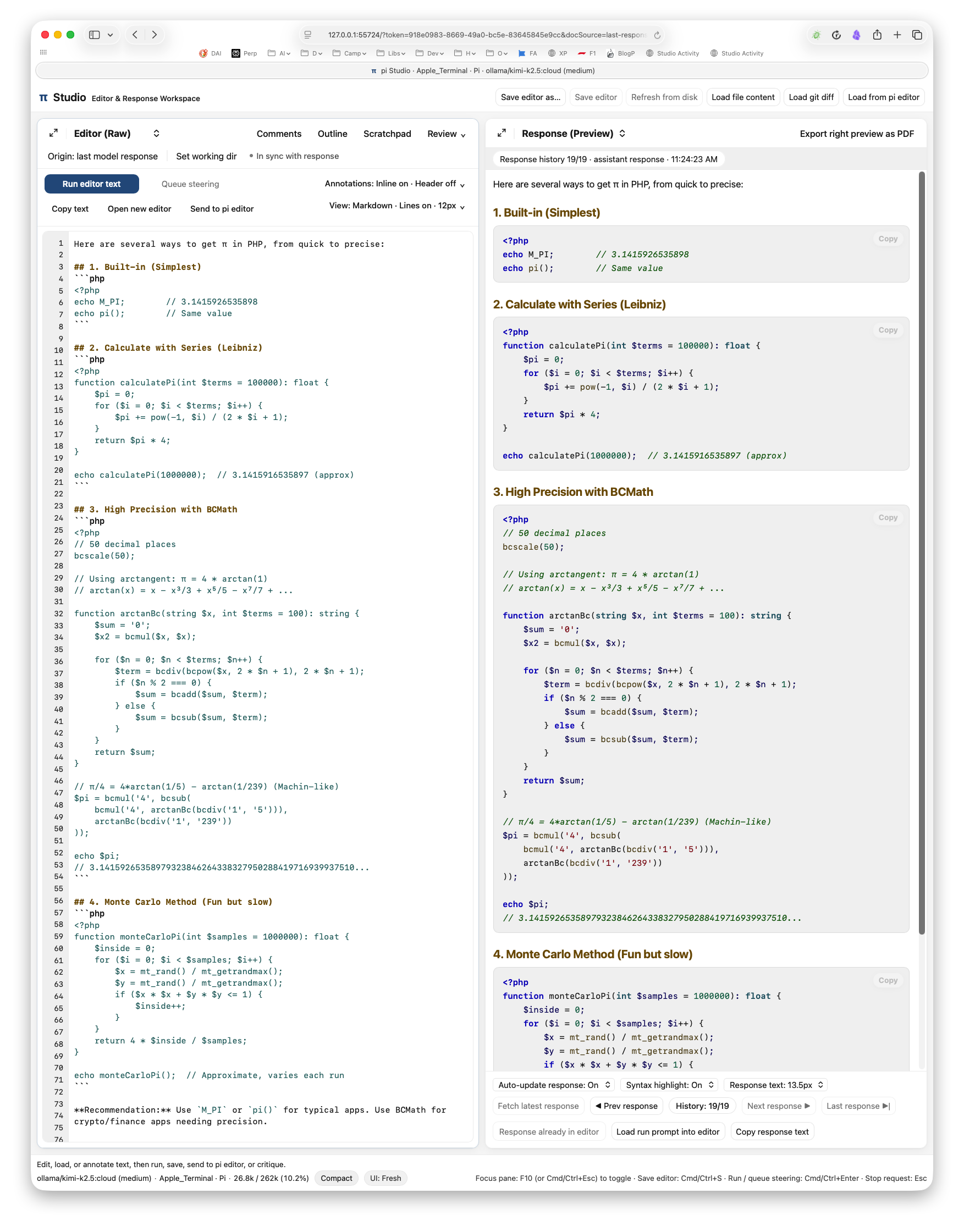
Task: Click Copy response text button
Action: (x=772, y=1131)
